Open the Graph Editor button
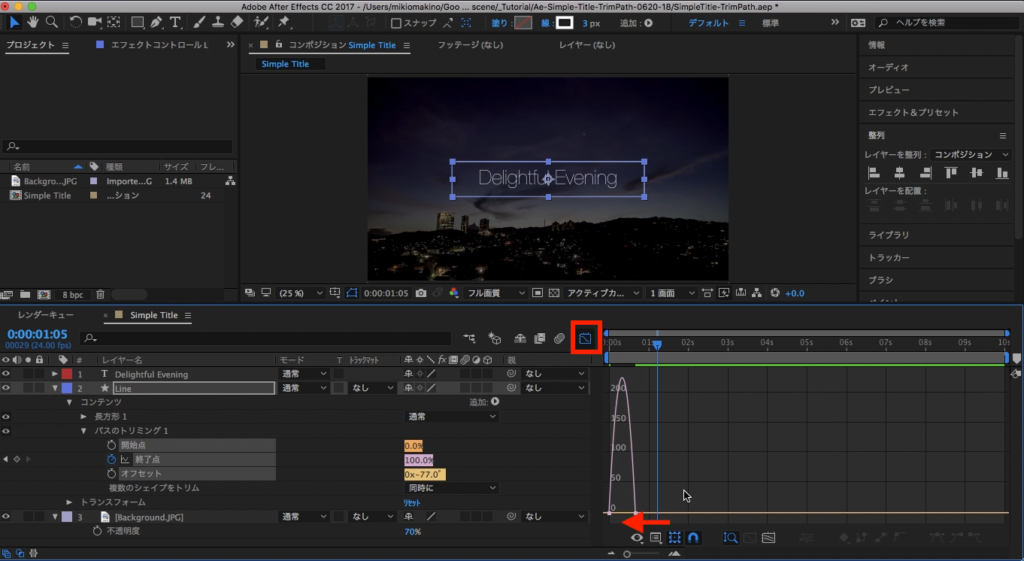This screenshot has width=1024, height=561. [585, 339]
